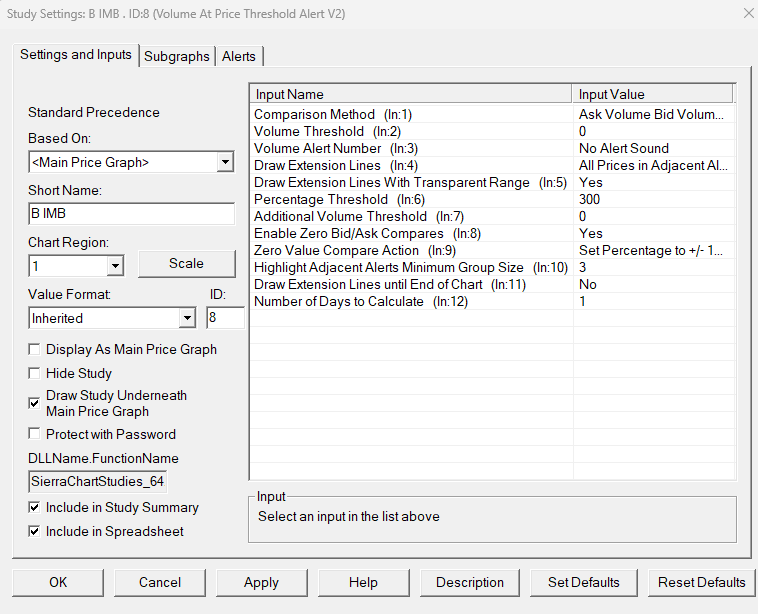Image resolution: width=758 pixels, height=614 pixels.
Task: Click the 'Set Percentage to +/- 1...' value
Action: (x=651, y=250)
